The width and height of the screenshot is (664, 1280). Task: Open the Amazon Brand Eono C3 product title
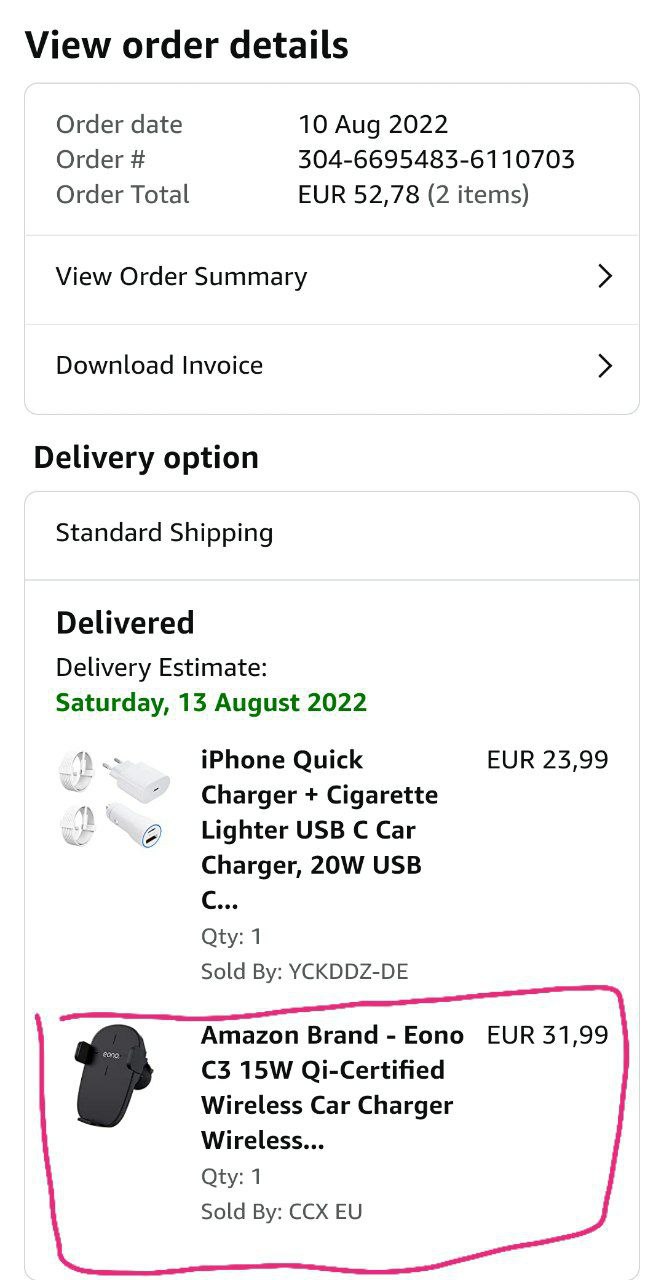(x=332, y=1087)
